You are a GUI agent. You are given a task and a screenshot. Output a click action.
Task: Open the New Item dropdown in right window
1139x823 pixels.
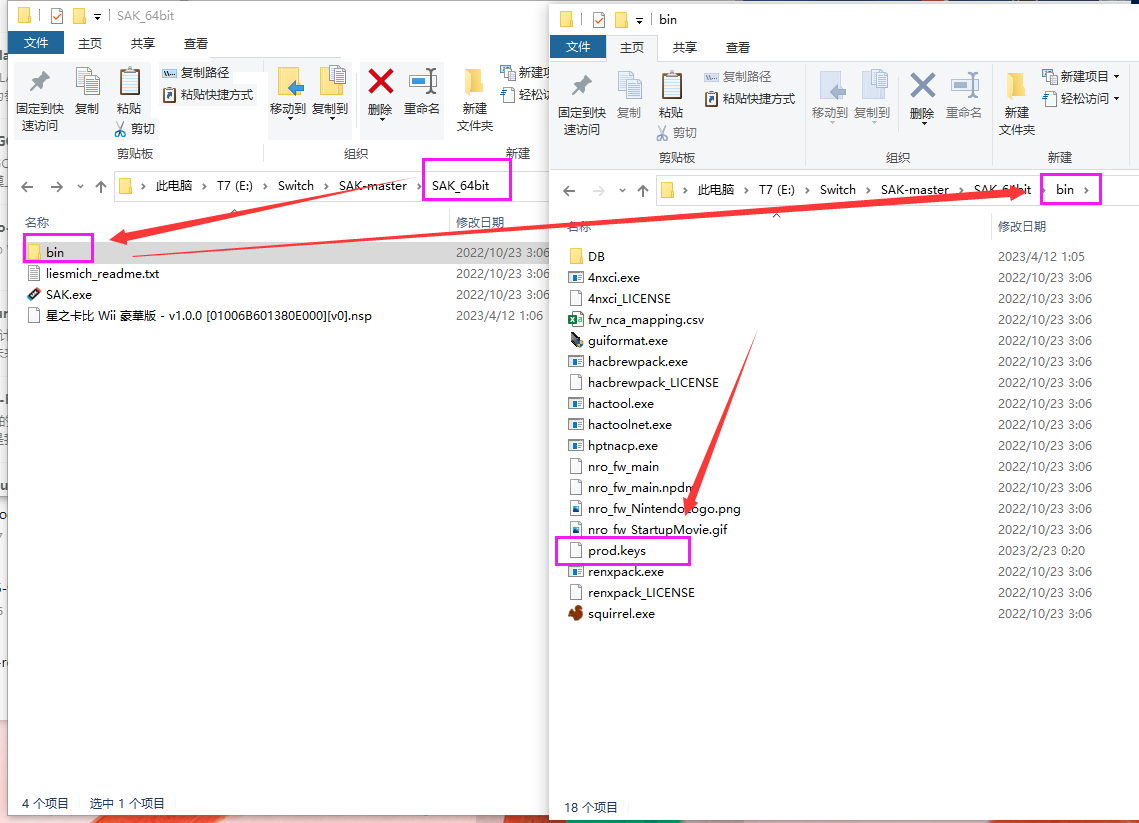[x=1082, y=76]
